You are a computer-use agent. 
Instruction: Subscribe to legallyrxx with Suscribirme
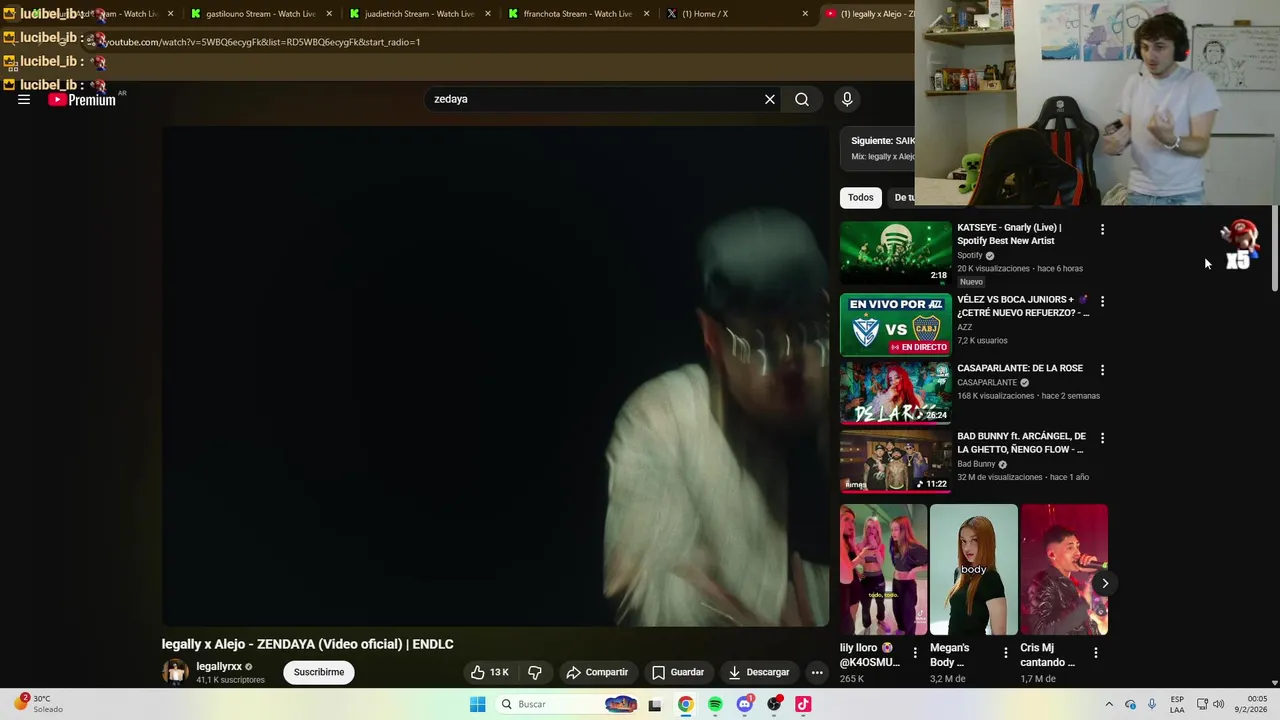(x=319, y=672)
